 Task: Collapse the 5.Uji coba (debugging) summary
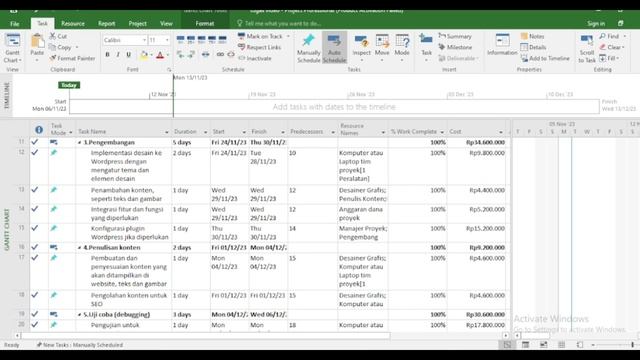[x=80, y=315]
